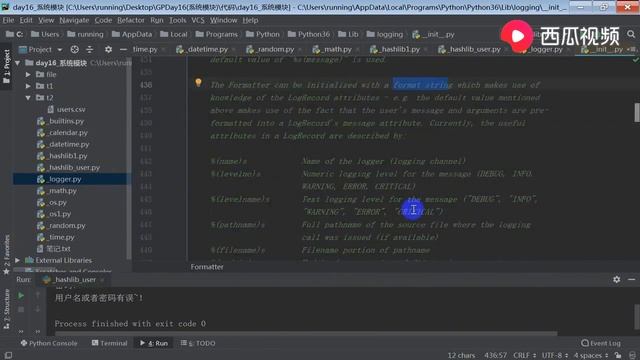This screenshot has width=640, height=360.
Task: Click the 7: Structure side tool tab
Action: 7,309
